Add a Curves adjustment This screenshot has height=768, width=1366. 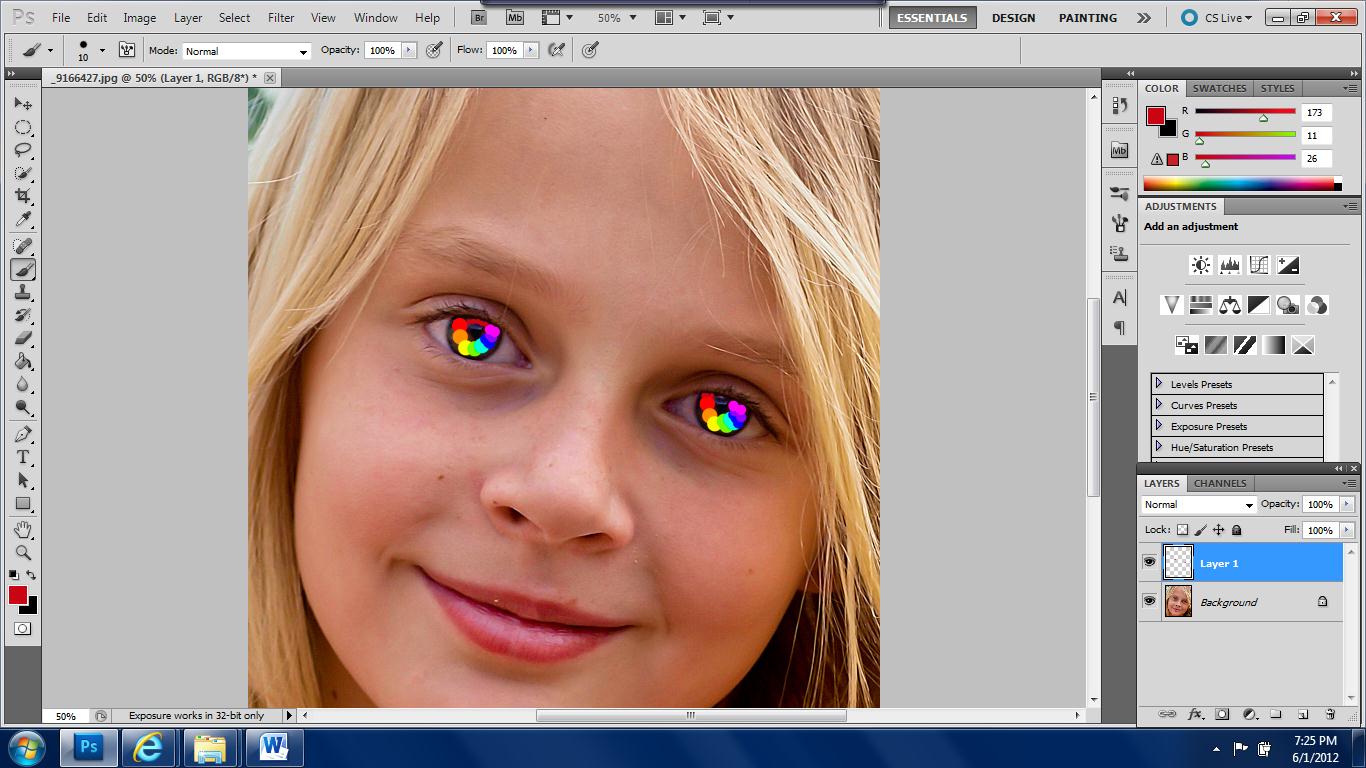(1258, 265)
